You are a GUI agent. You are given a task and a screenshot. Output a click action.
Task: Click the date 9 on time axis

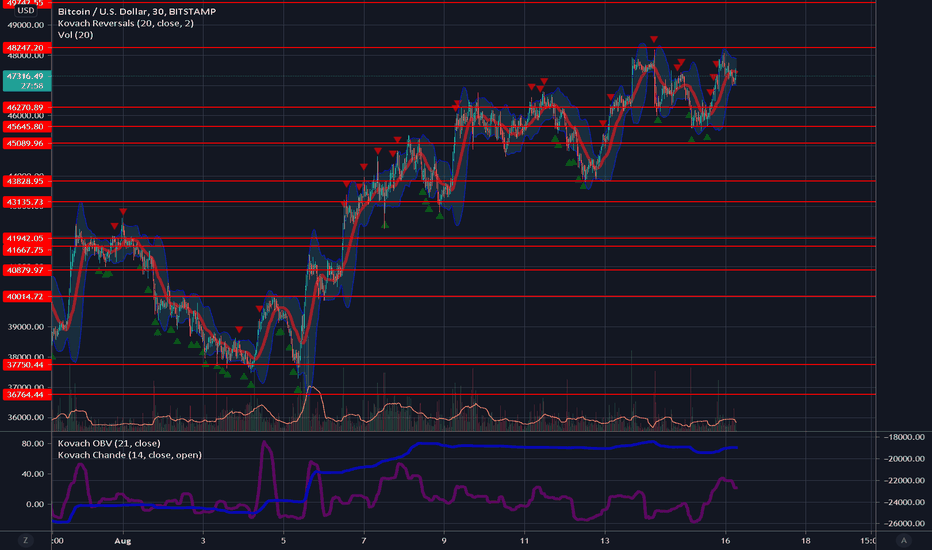coord(444,541)
